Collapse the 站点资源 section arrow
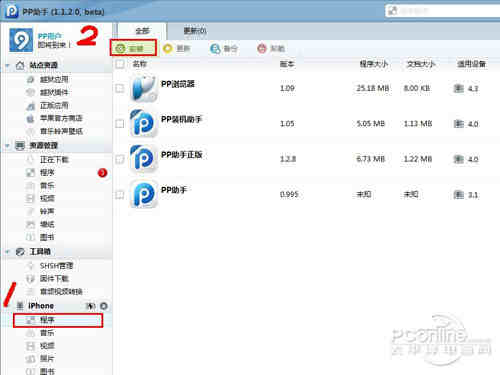 (7, 65)
